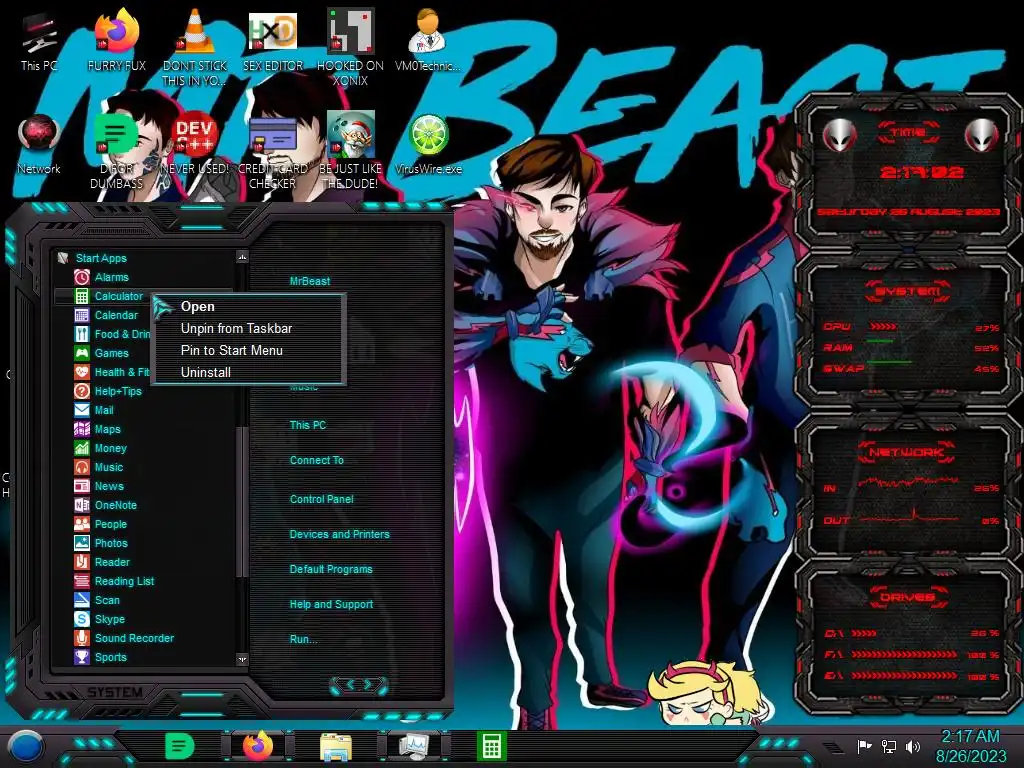Open Control Panel from start menu

coord(321,499)
